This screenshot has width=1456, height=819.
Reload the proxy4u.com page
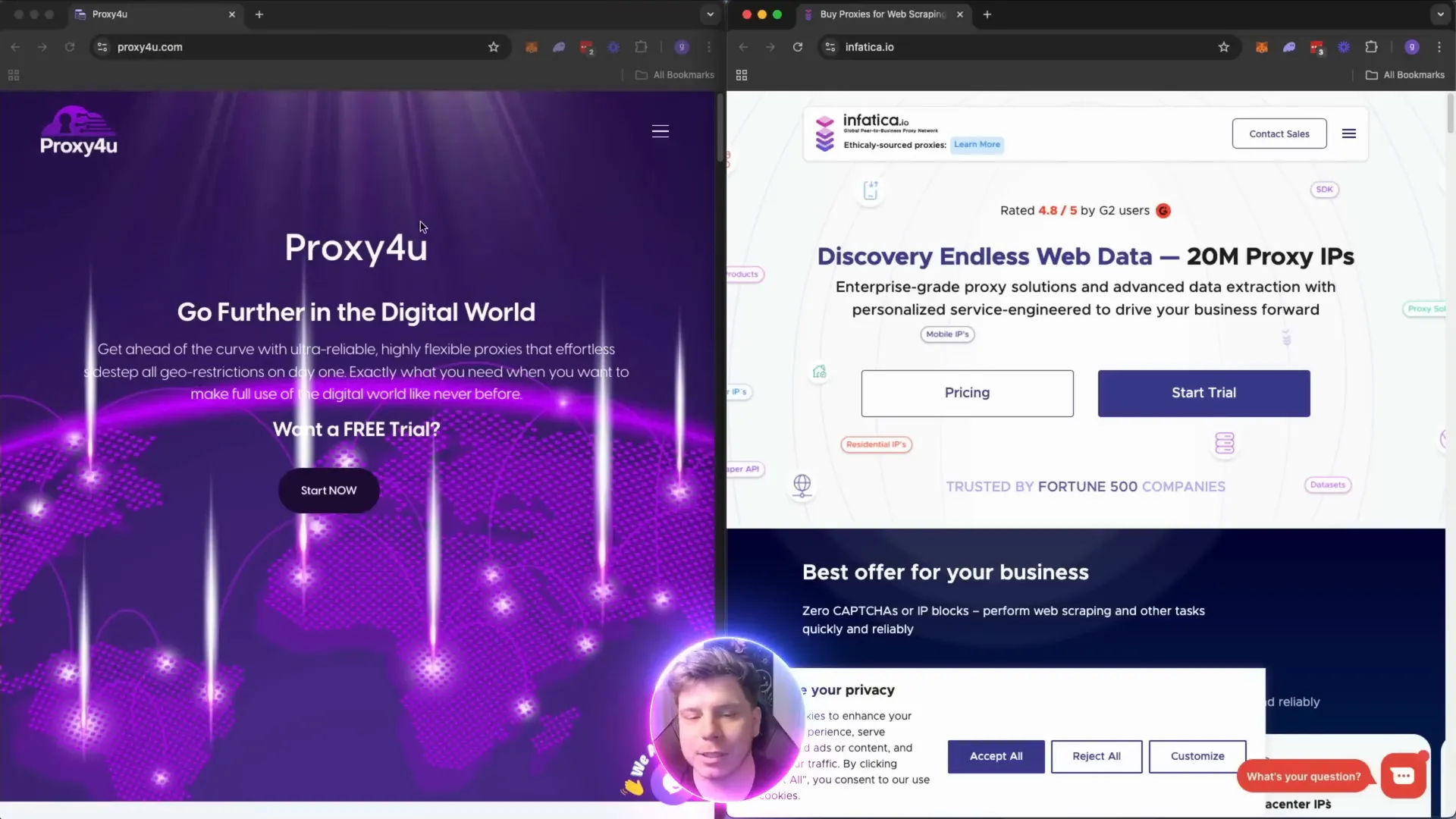[70, 47]
